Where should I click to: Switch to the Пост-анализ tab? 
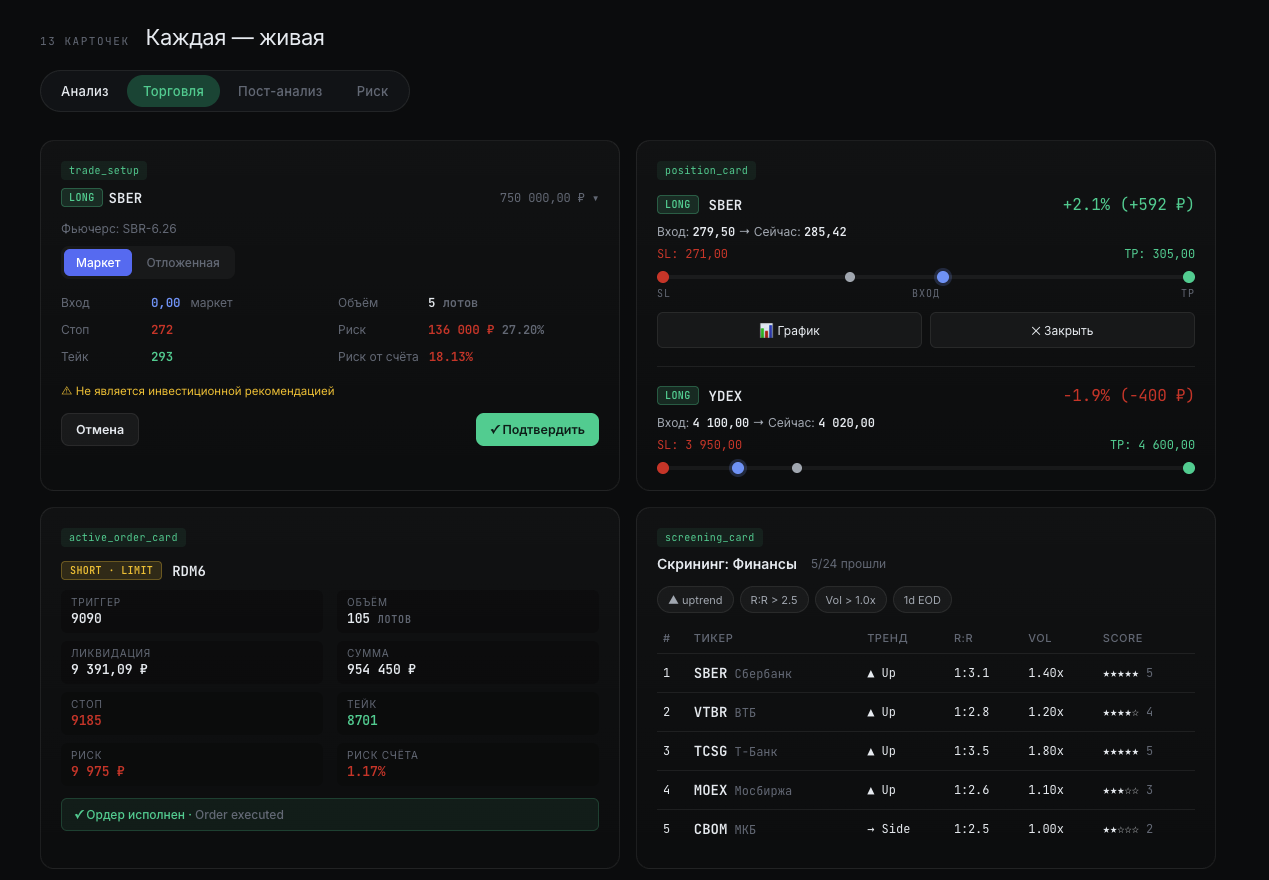[280, 91]
